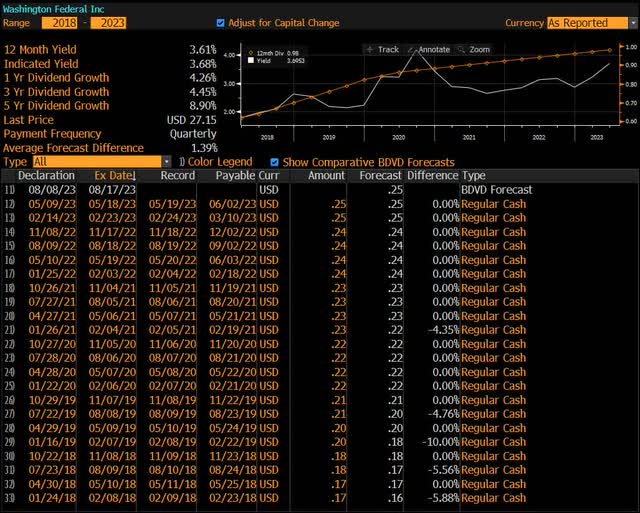Toggle the Show Comparative BDVD Forecasts checkbox
Image resolution: width=640 pixels, height=513 pixels.
coord(274,162)
